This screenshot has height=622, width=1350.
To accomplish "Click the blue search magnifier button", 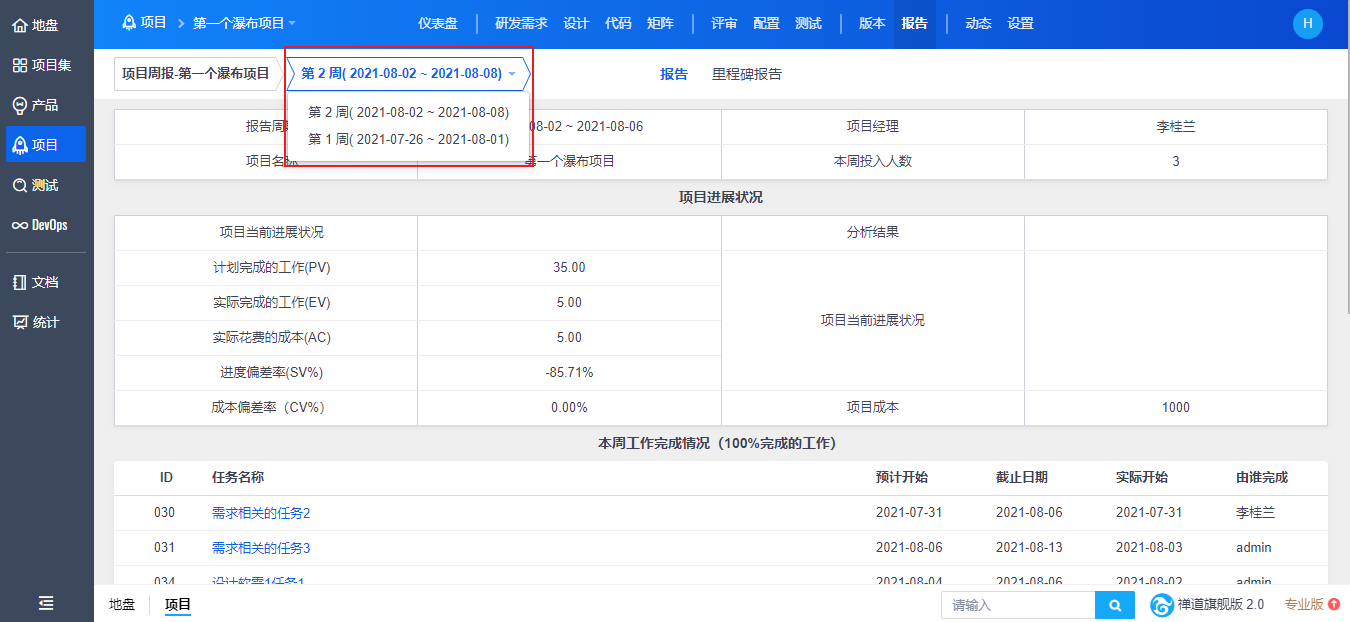I will 1115,605.
